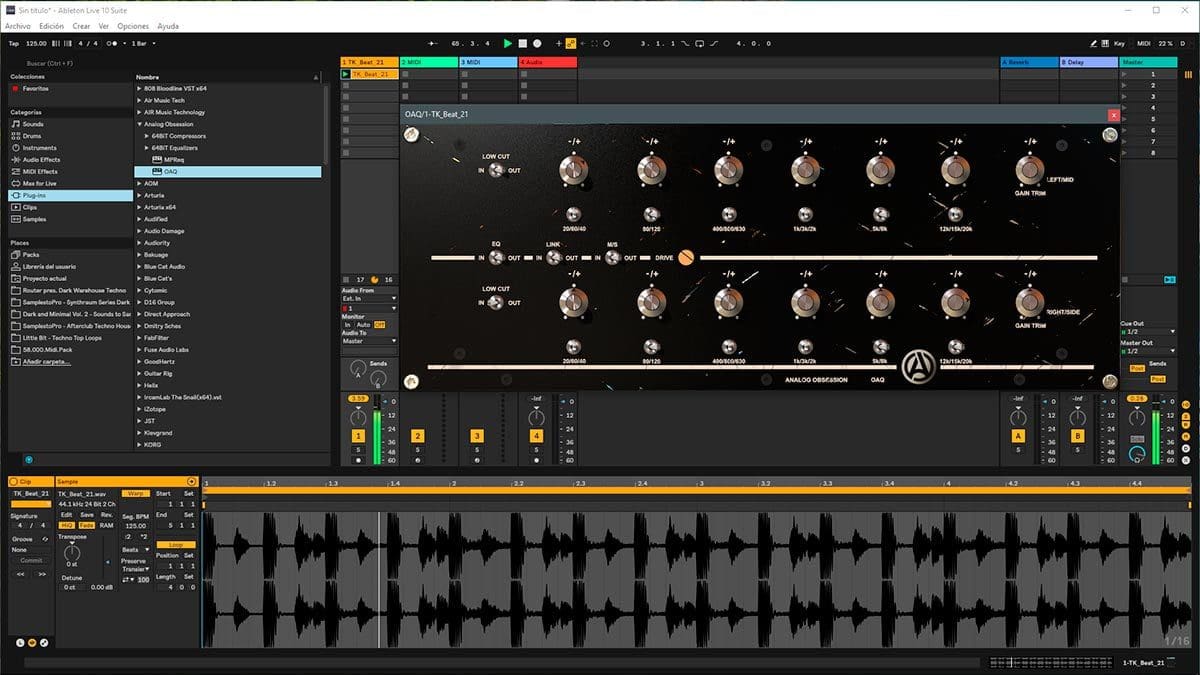Image resolution: width=1200 pixels, height=675 pixels.
Task: Click the Arrangement Record button
Action: coord(537,43)
